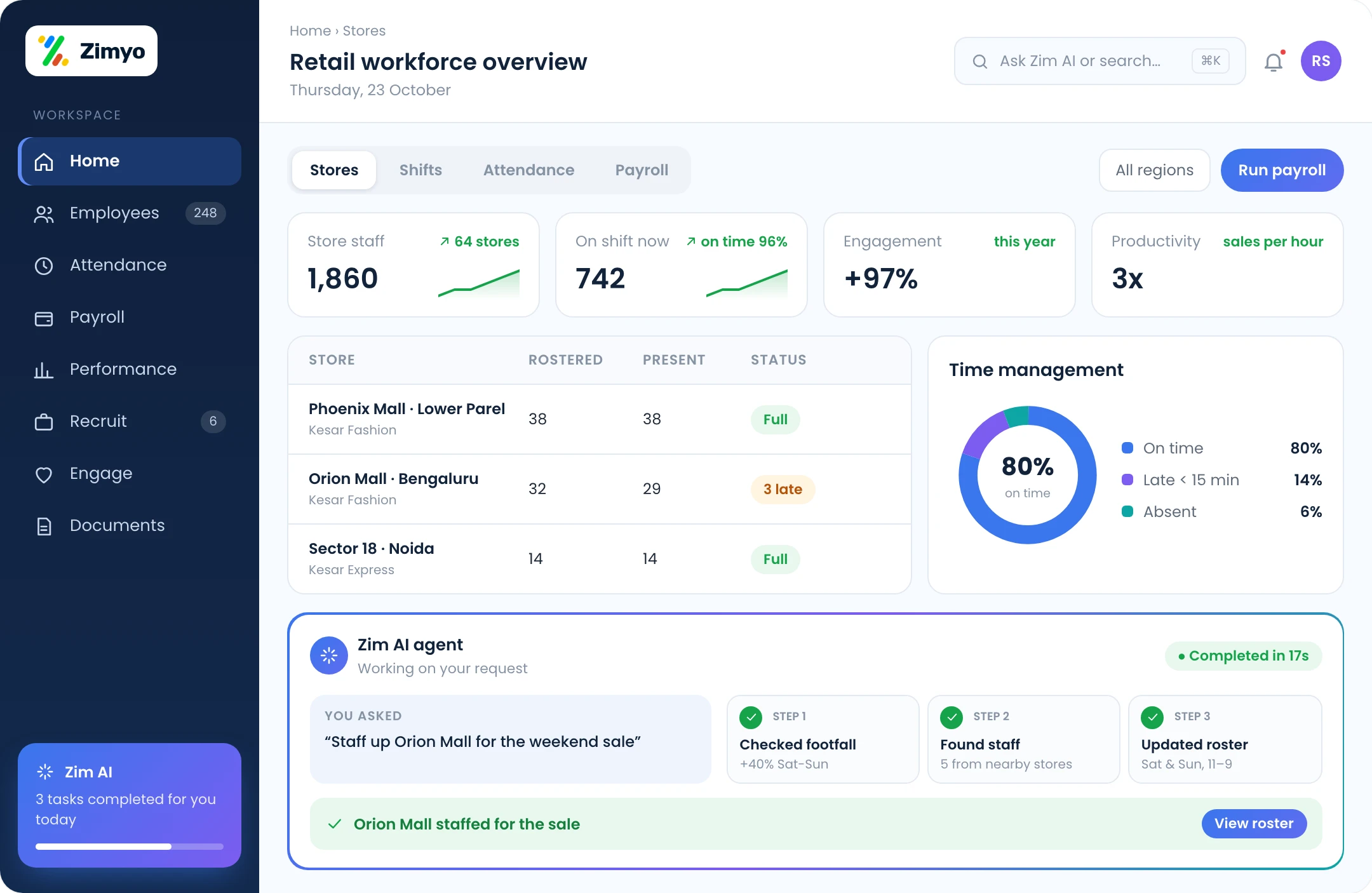Switch to the Payroll tab
Viewport: 1372px width, 893px height.
642,170
